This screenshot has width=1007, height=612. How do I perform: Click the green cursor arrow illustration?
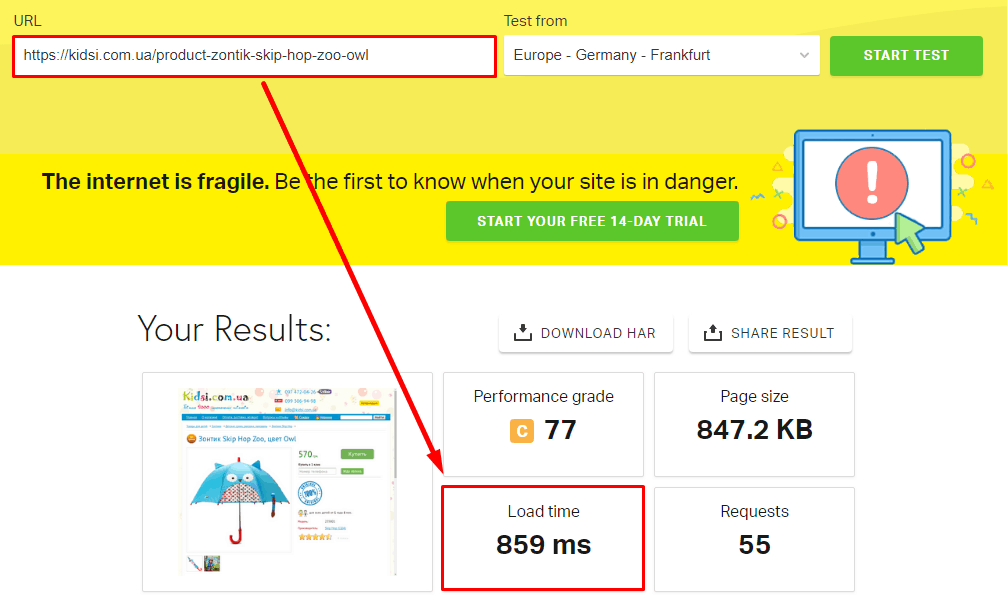point(909,232)
